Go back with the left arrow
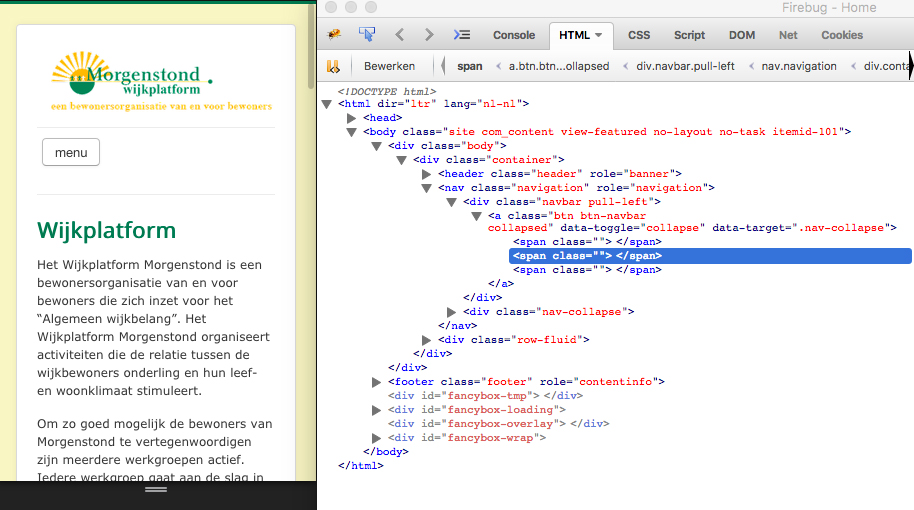This screenshot has height=510, width=914. 399,35
